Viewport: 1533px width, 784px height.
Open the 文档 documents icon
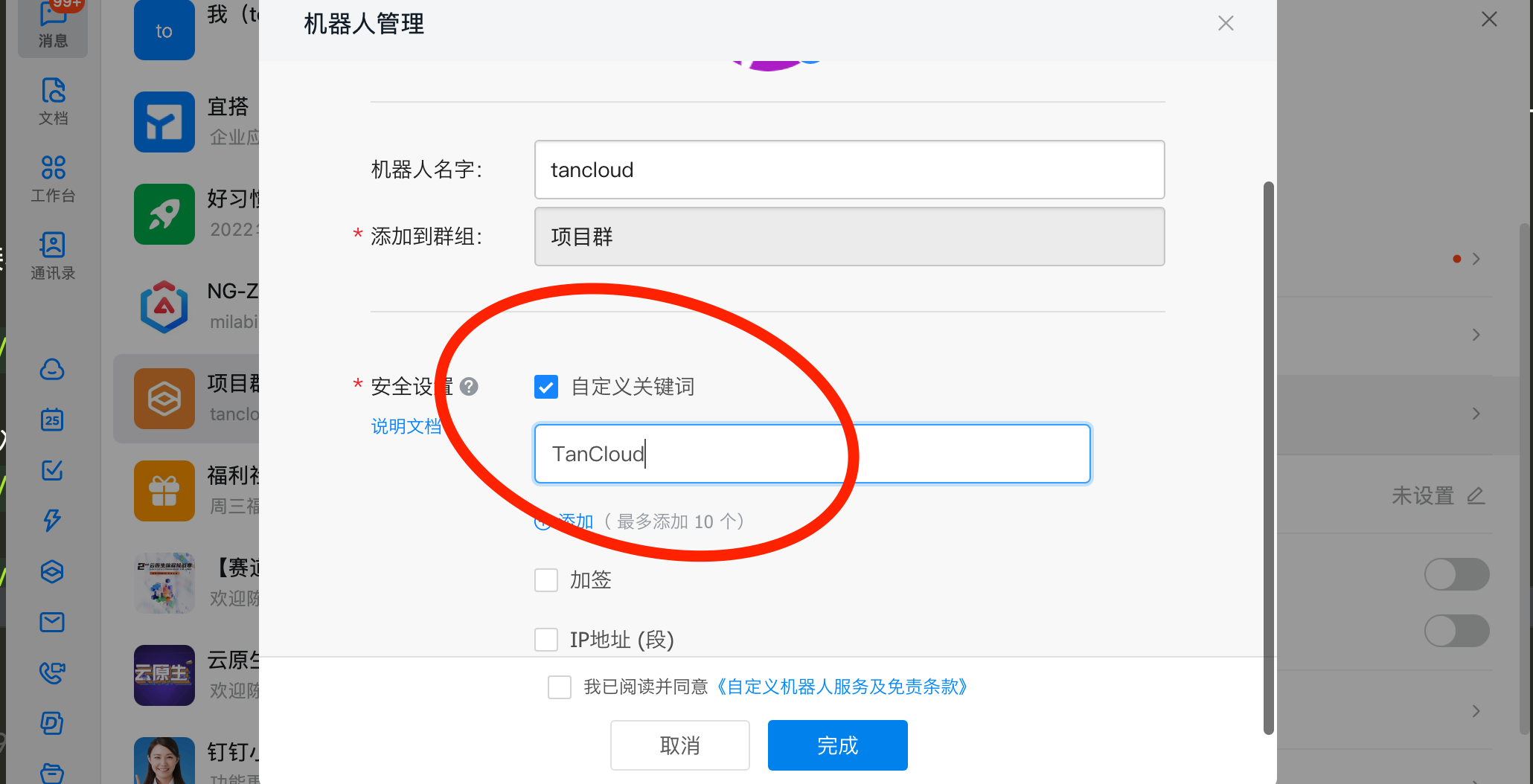pos(53,100)
